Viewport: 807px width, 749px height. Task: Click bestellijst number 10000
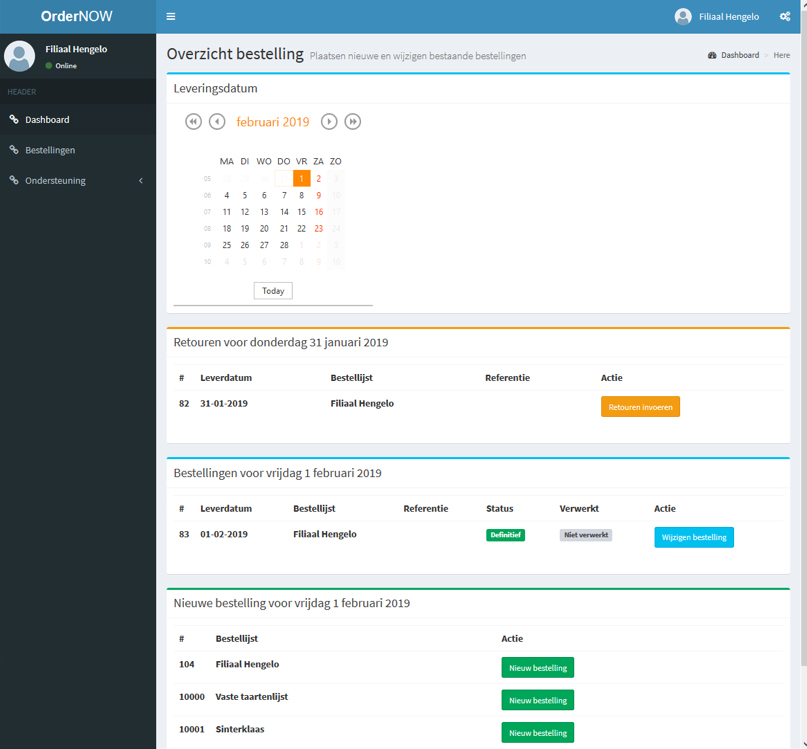pyautogui.click(x=191, y=697)
